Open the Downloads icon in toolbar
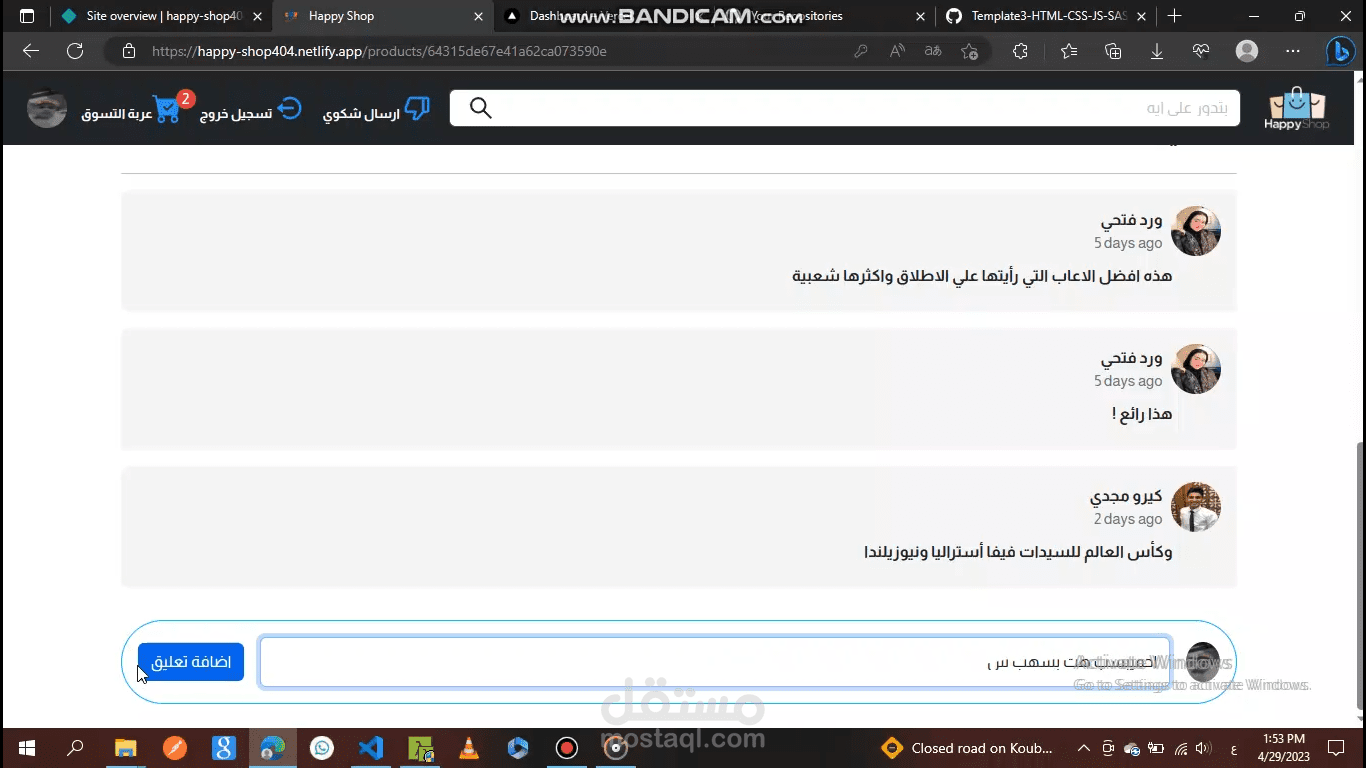 [x=1157, y=51]
